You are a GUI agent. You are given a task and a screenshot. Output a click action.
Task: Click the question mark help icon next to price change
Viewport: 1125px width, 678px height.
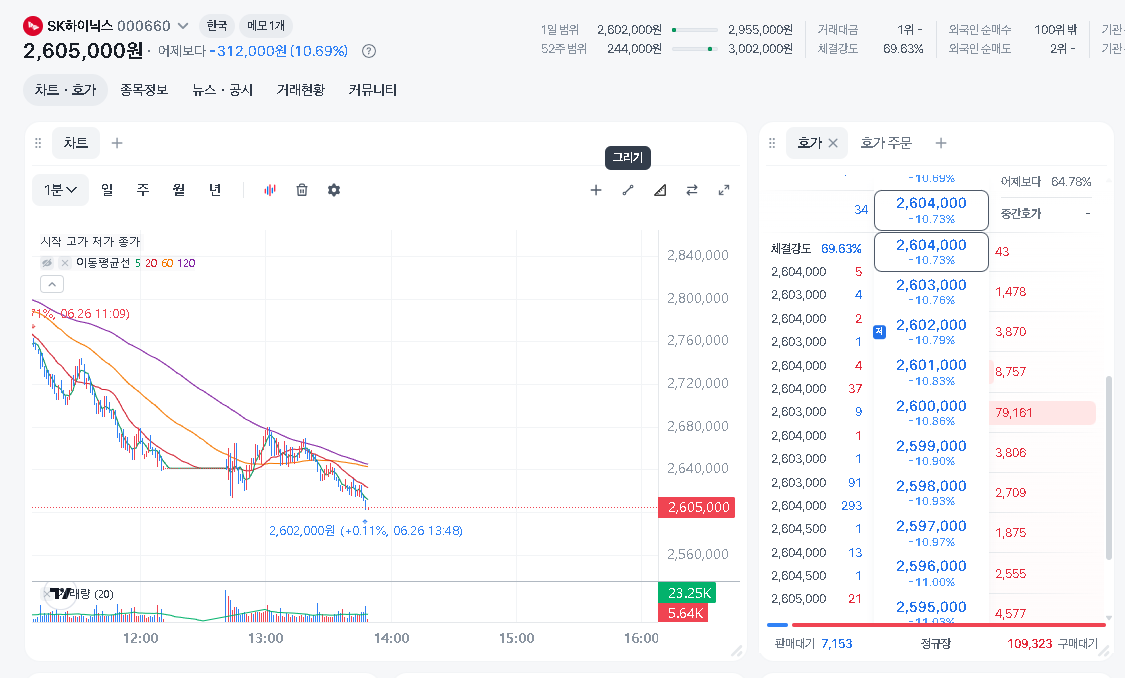click(369, 51)
